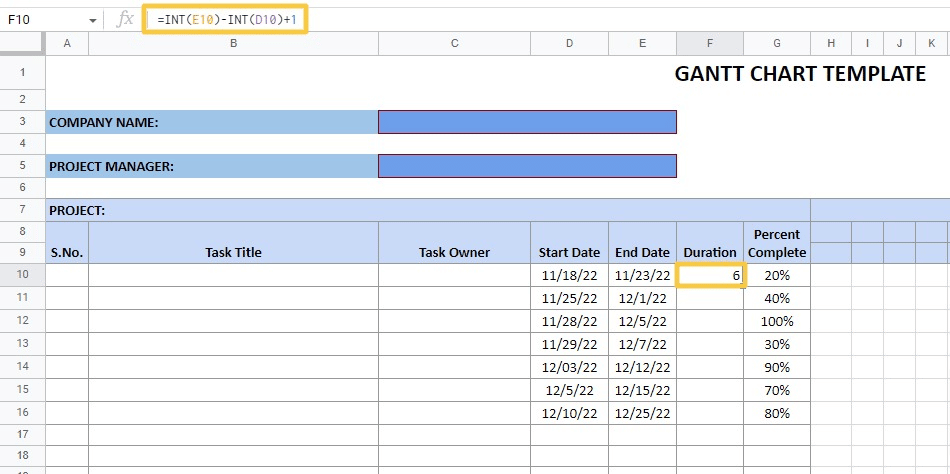
Task: Click the GANTT CHART TEMPLATE title
Action: [x=800, y=73]
